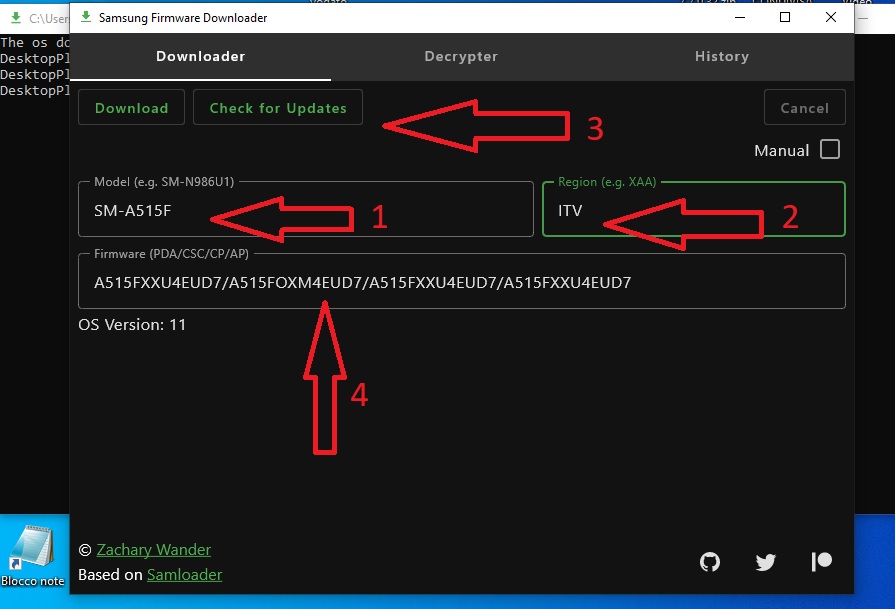The width and height of the screenshot is (895, 609).
Task: Click the Samsung Firmware Downloader title bar icon
Action: coord(86,17)
